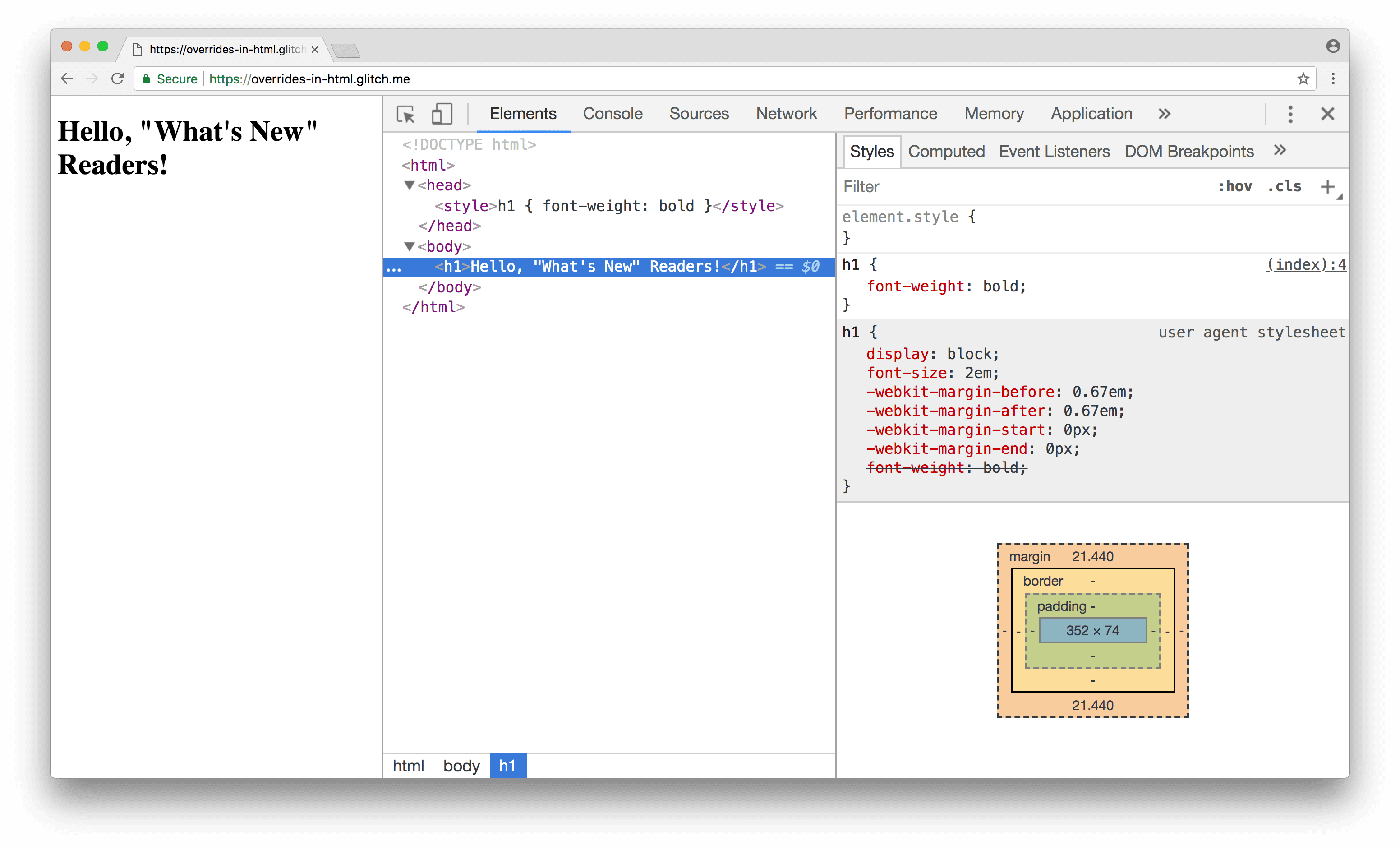Switch to the Console tab
This screenshot has height=850, width=1400.
coord(613,113)
